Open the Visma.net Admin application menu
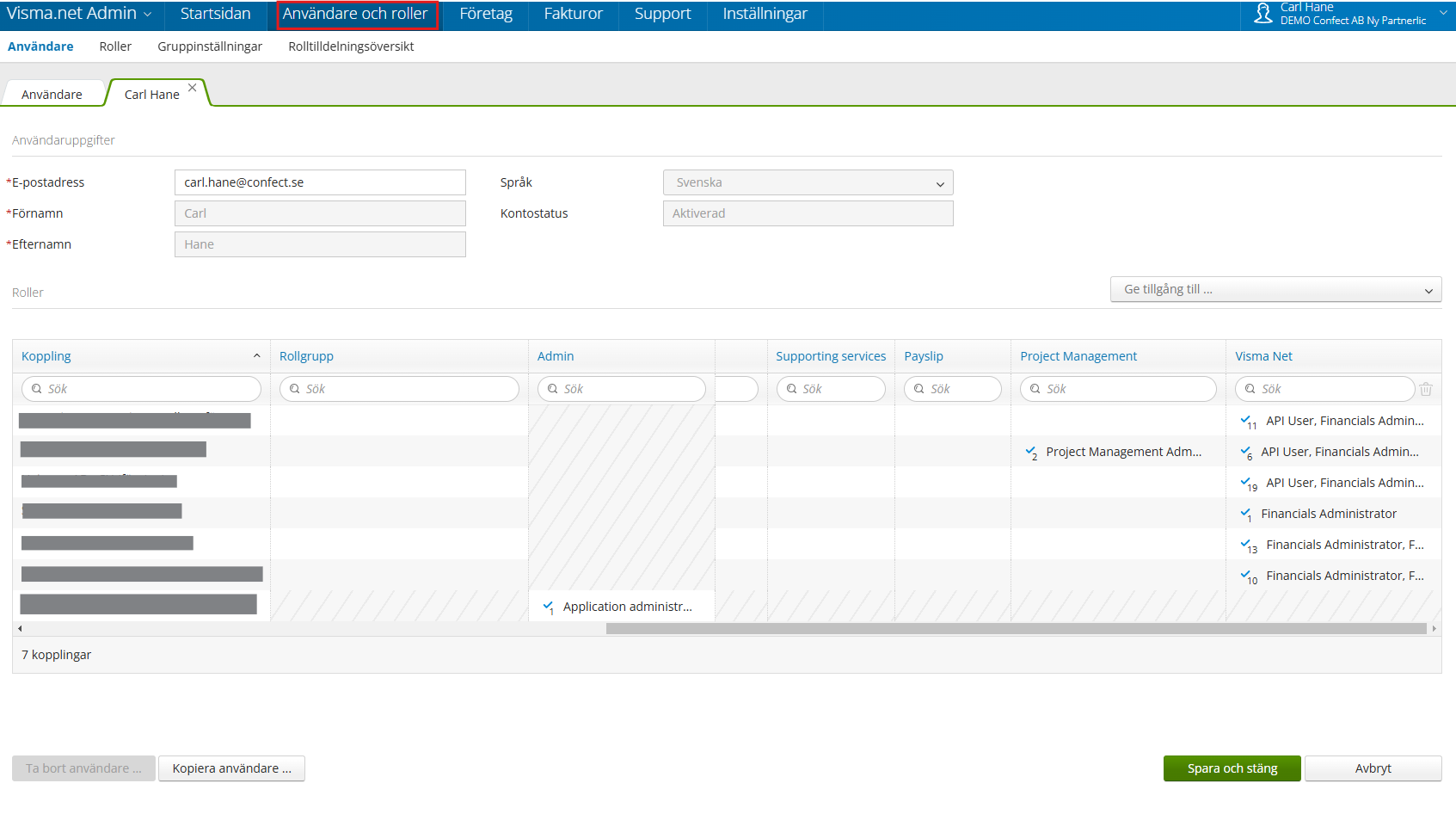This screenshot has width=1456, height=814. pyautogui.click(x=79, y=14)
